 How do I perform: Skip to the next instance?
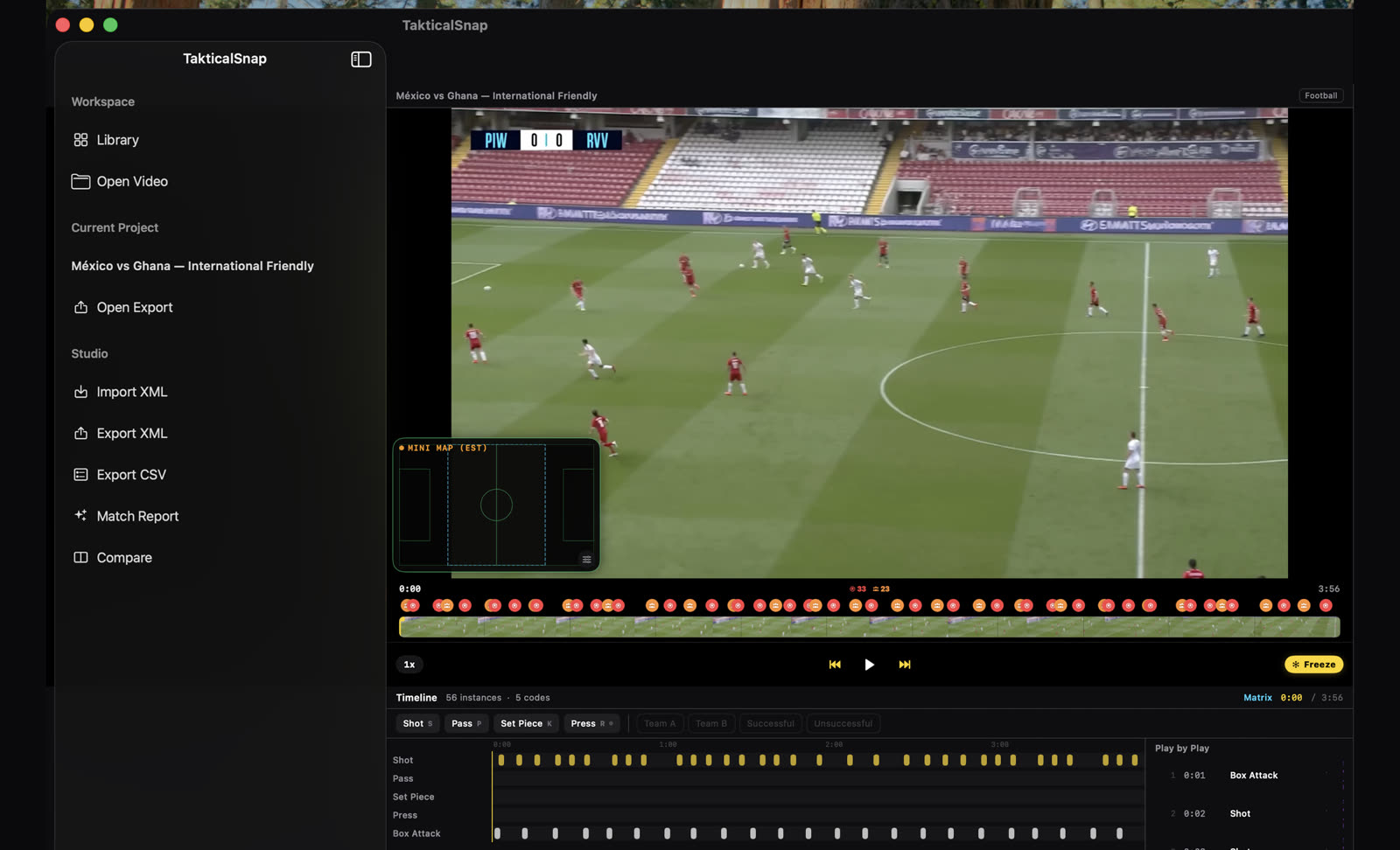pos(905,665)
